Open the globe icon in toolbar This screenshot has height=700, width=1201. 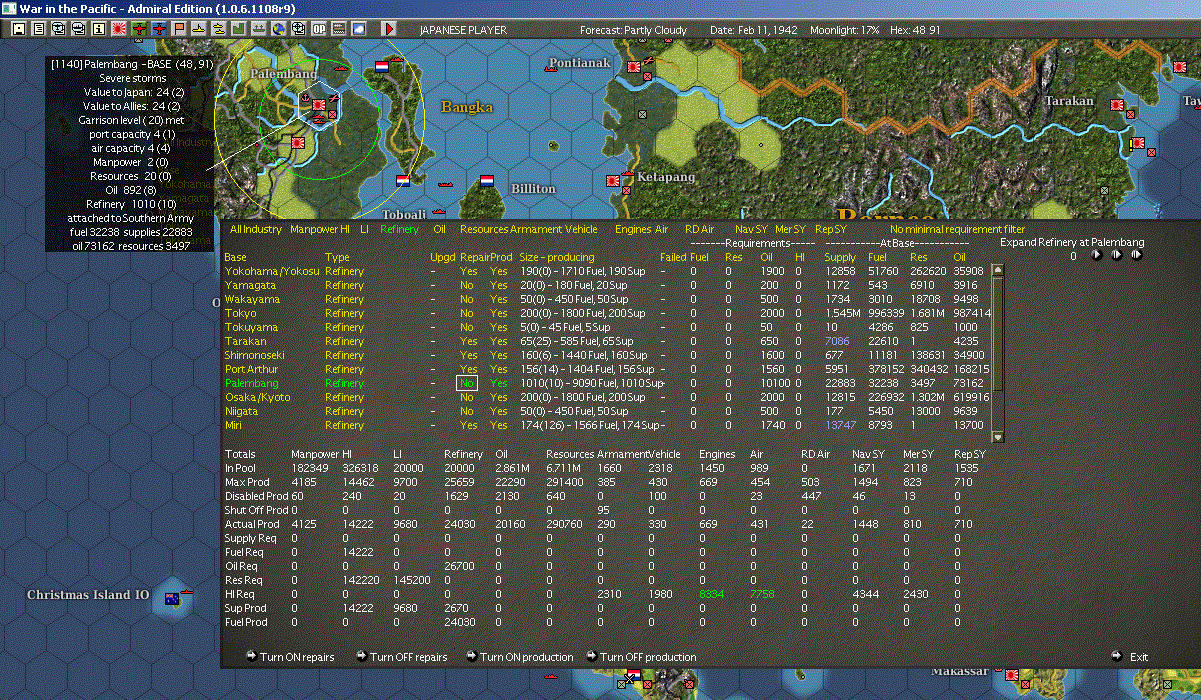[277, 30]
